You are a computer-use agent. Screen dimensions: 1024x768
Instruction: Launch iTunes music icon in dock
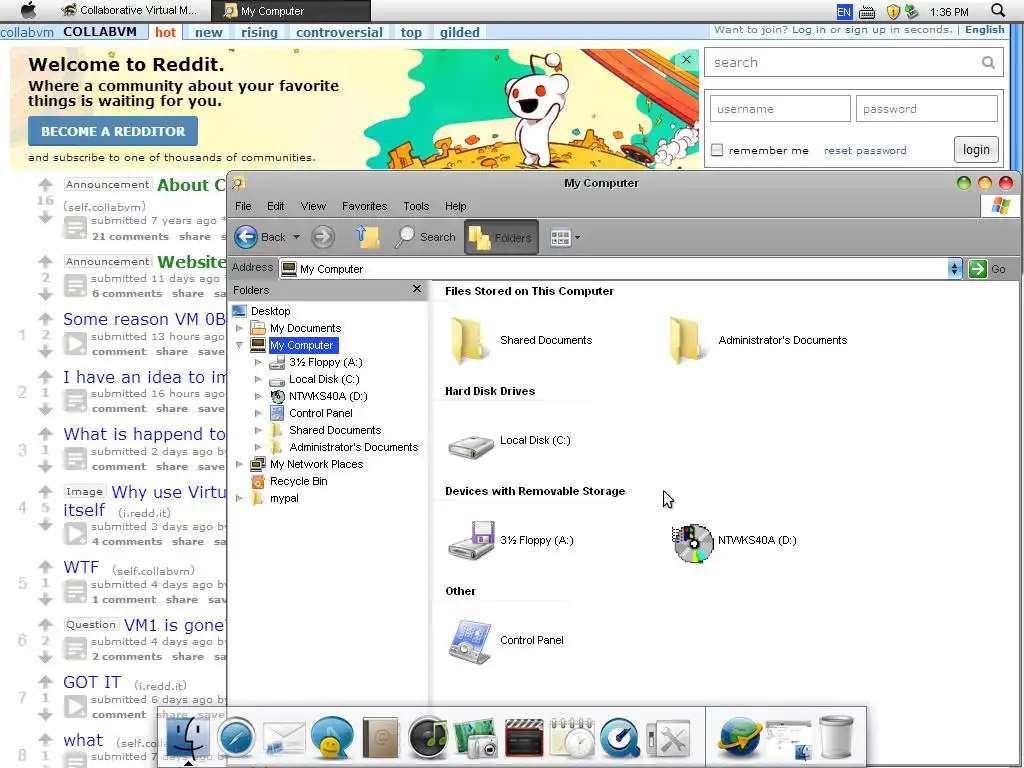[x=428, y=739]
